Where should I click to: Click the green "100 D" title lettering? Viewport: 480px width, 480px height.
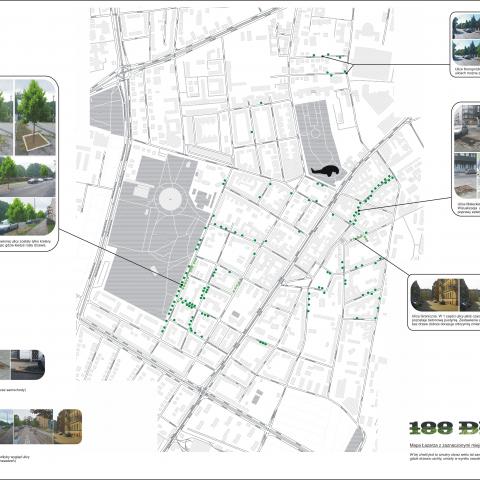(445, 428)
